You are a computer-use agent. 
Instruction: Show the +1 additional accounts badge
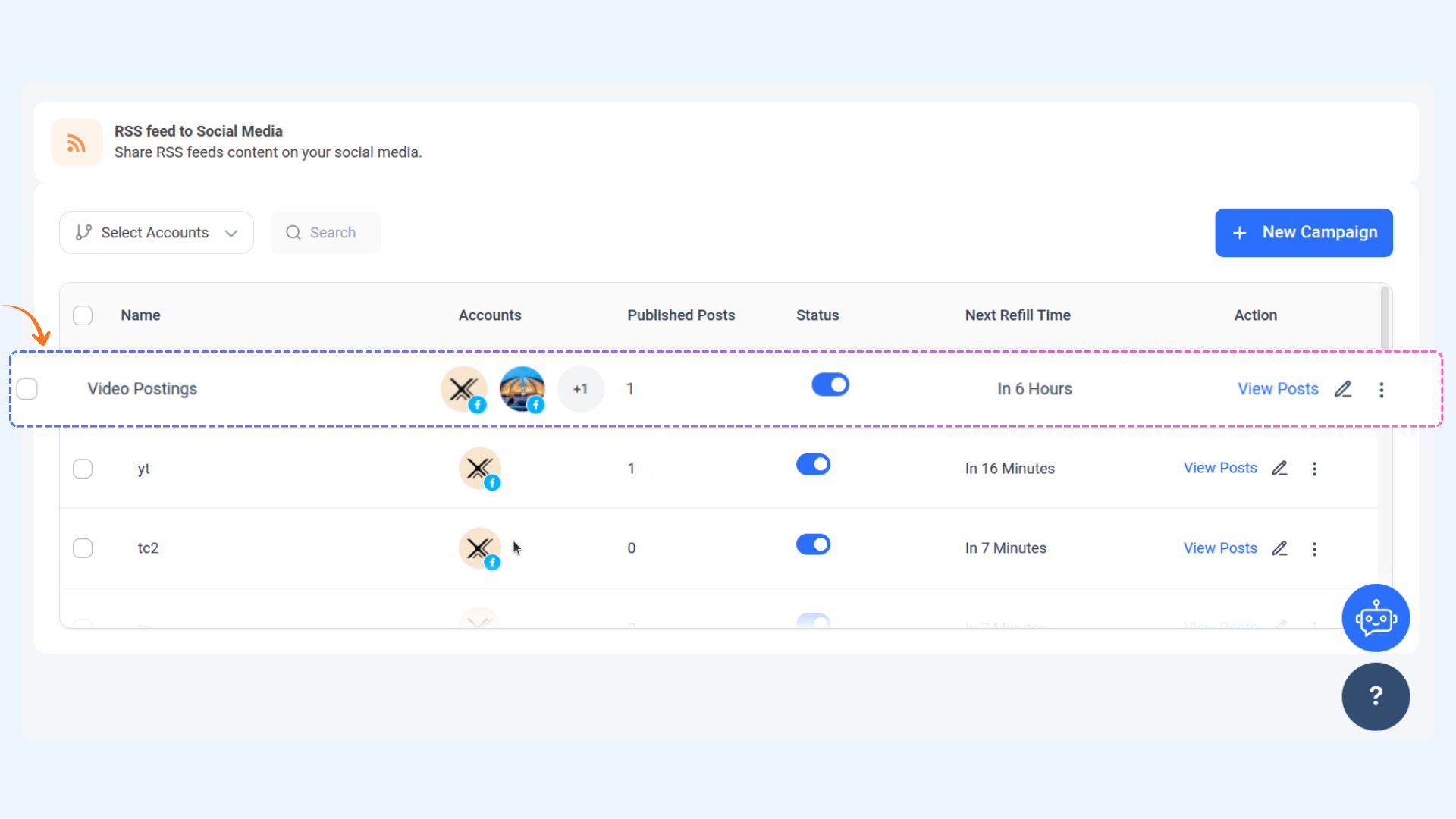point(580,389)
